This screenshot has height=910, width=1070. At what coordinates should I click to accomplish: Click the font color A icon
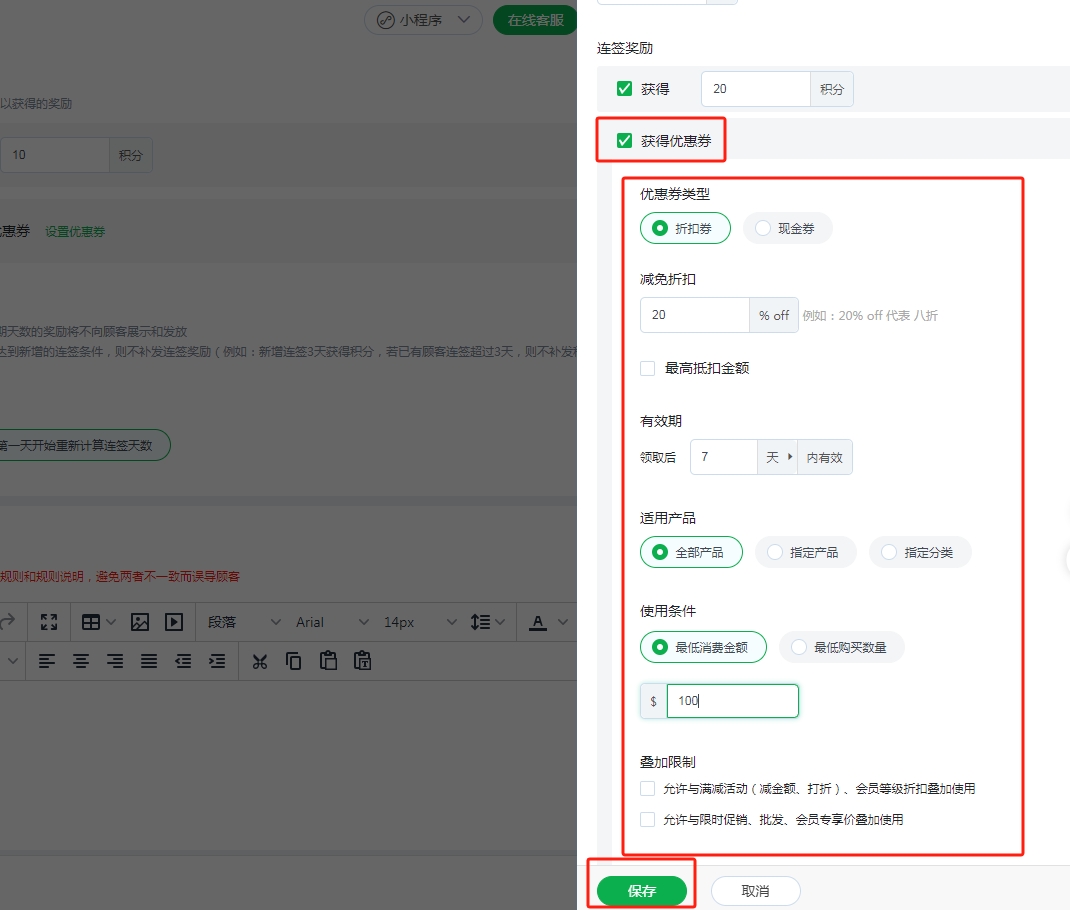[538, 621]
